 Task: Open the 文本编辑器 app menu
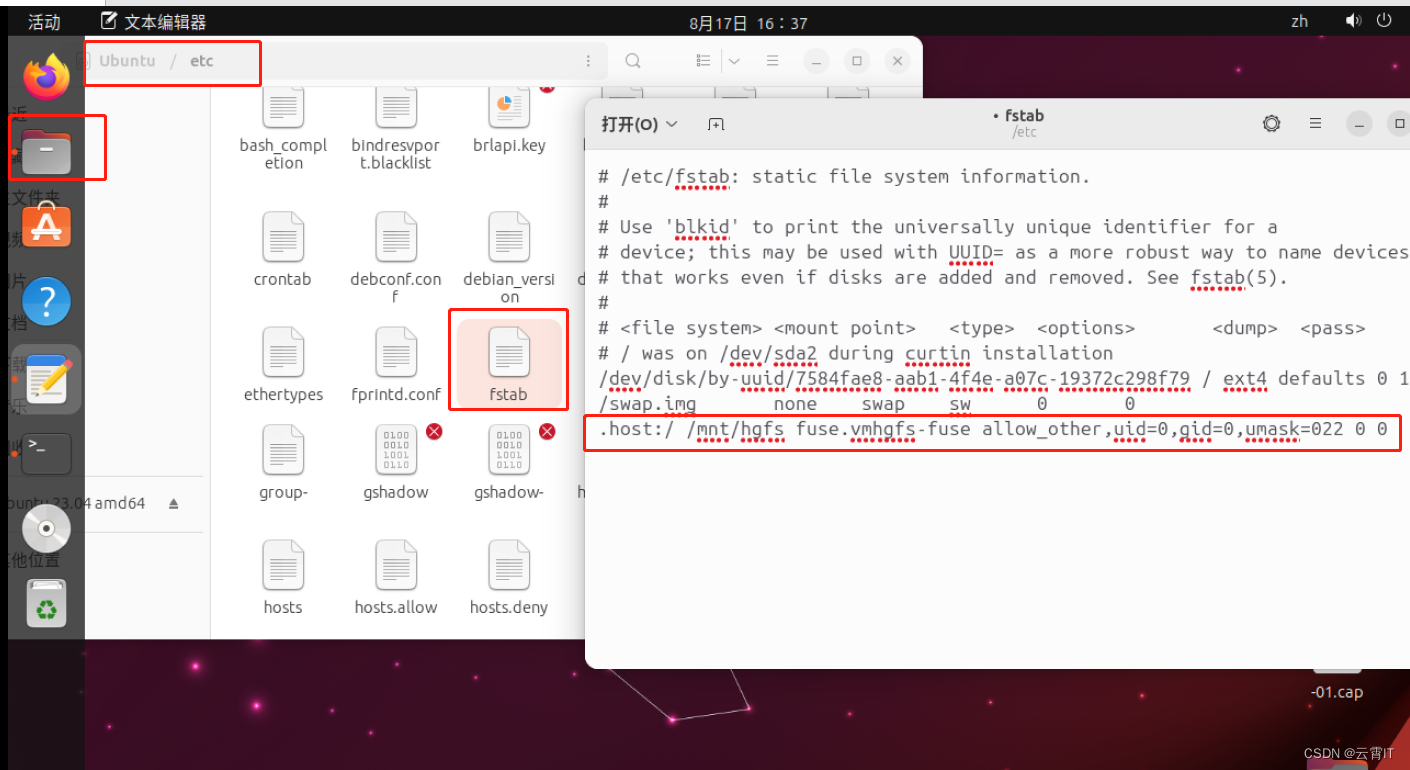(x=155, y=22)
